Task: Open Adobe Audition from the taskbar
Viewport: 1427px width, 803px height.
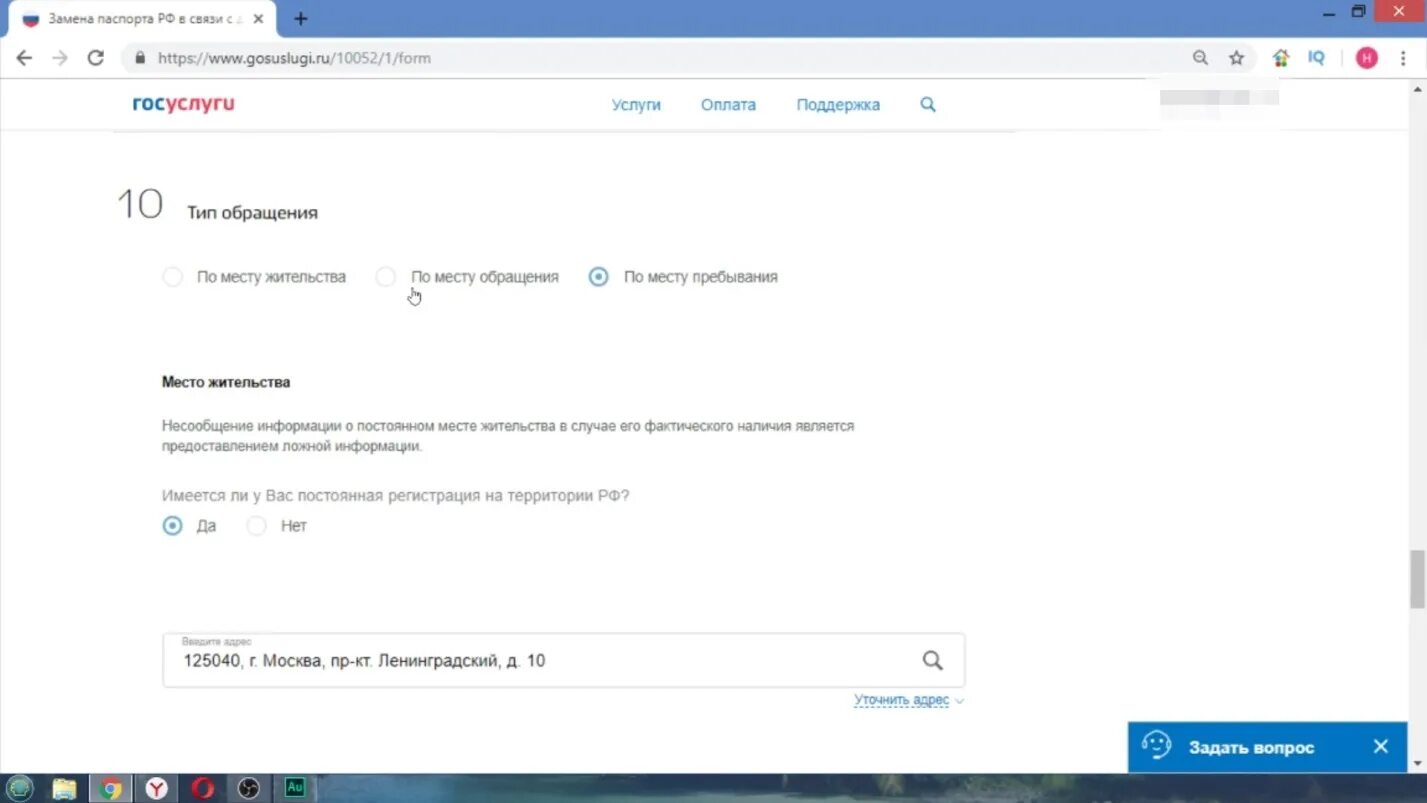Action: pos(295,787)
